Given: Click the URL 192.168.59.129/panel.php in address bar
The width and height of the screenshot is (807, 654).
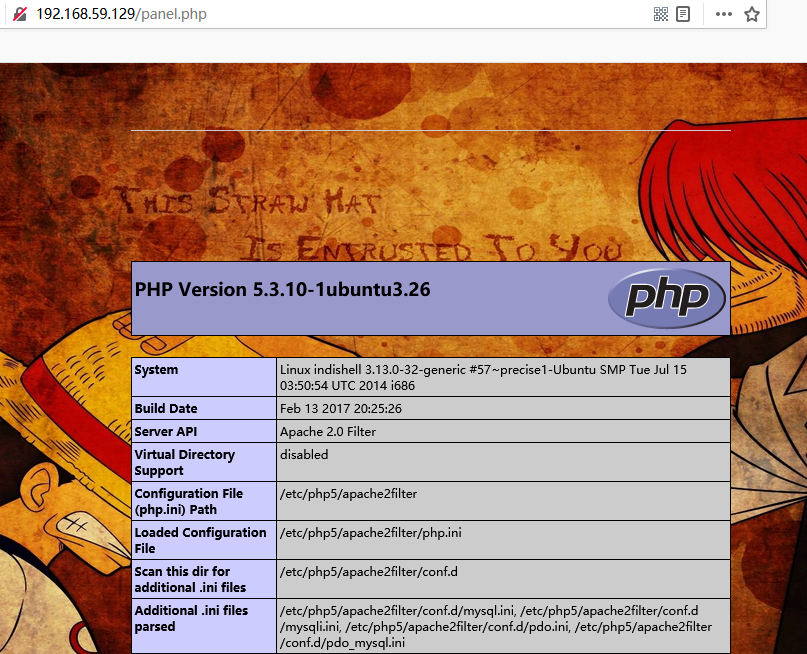Looking at the screenshot, I should [121, 14].
